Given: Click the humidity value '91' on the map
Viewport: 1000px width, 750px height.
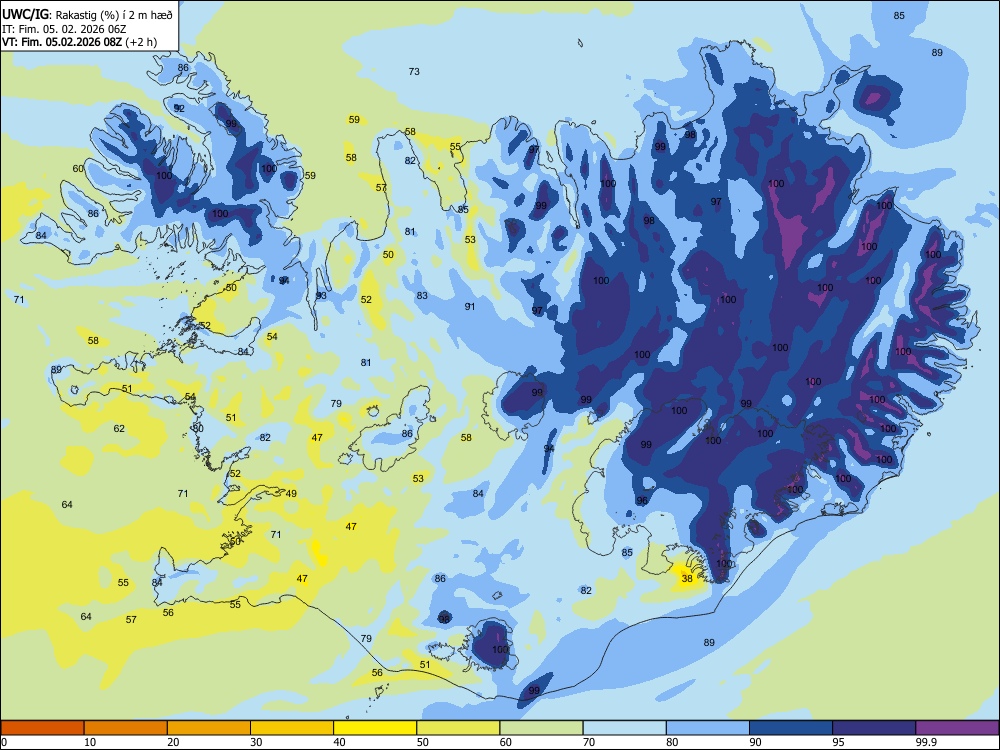Looking at the screenshot, I should pos(470,306).
